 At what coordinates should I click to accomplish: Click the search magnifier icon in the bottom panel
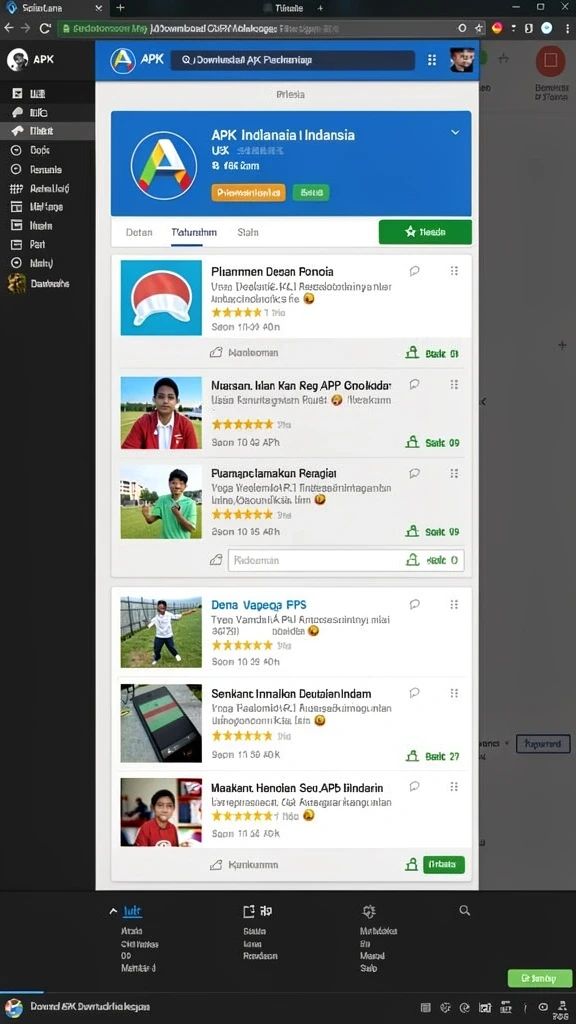(x=464, y=910)
